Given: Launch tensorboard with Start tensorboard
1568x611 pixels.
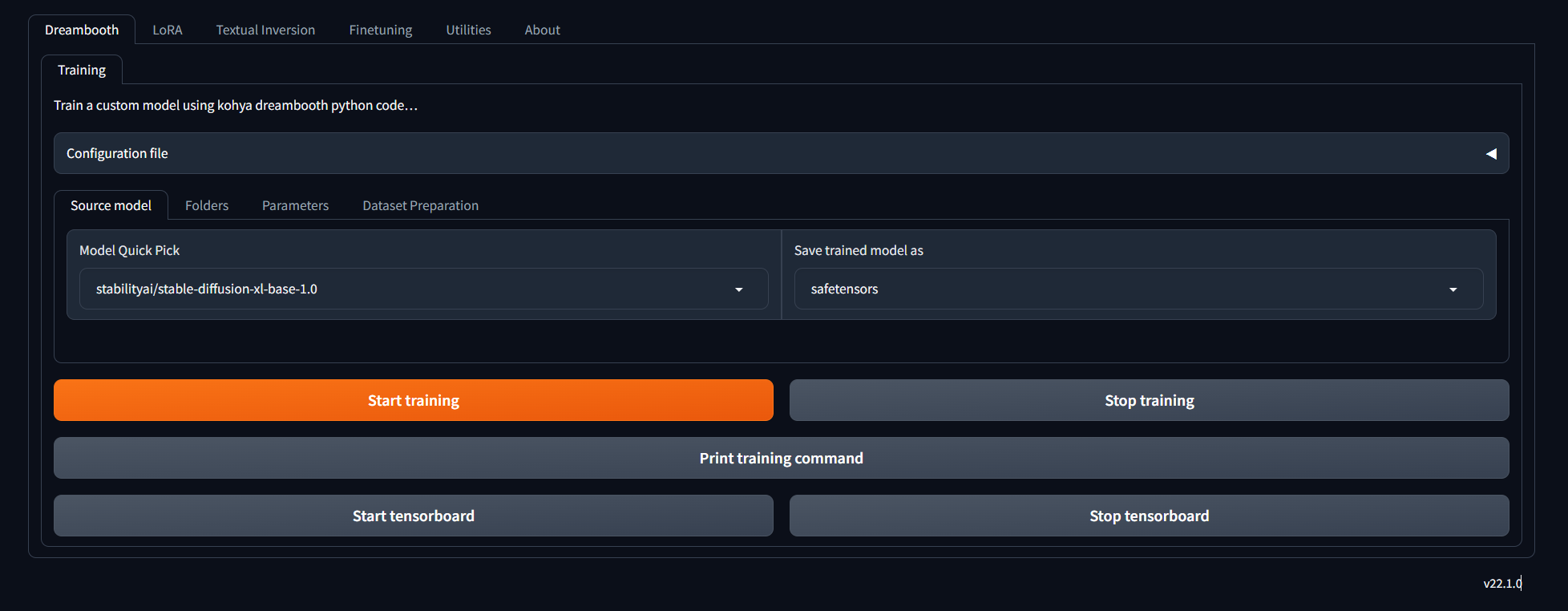Looking at the screenshot, I should click(x=413, y=516).
